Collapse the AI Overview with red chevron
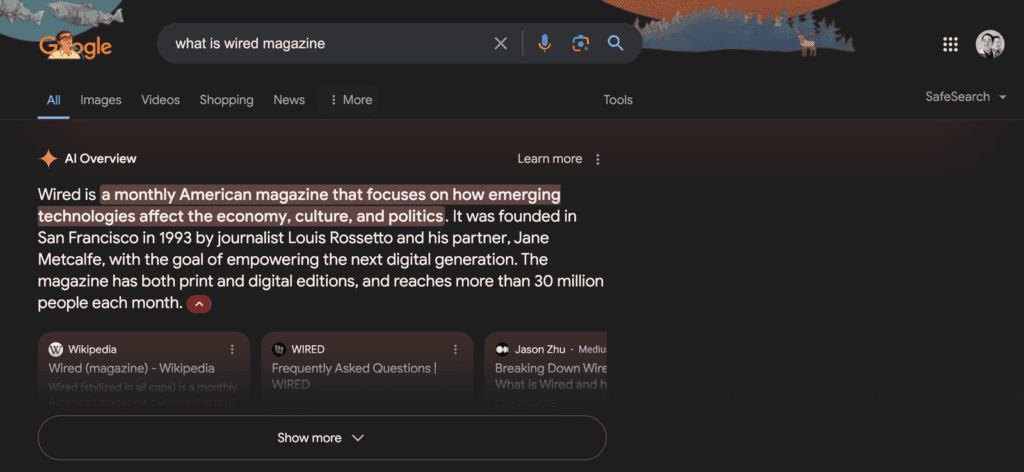Screen dimensions: 1024x472 coord(199,304)
